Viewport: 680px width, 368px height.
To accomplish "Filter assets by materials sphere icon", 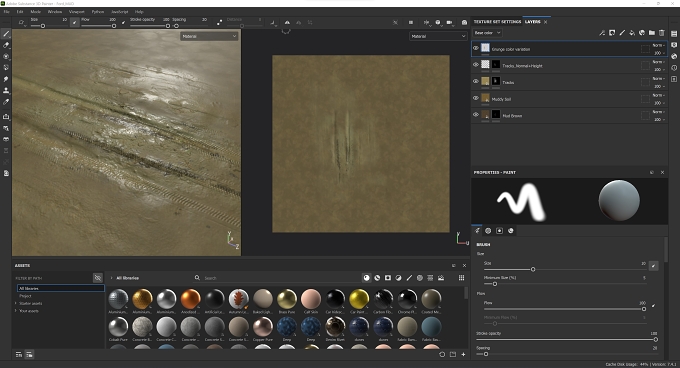I will [366, 278].
